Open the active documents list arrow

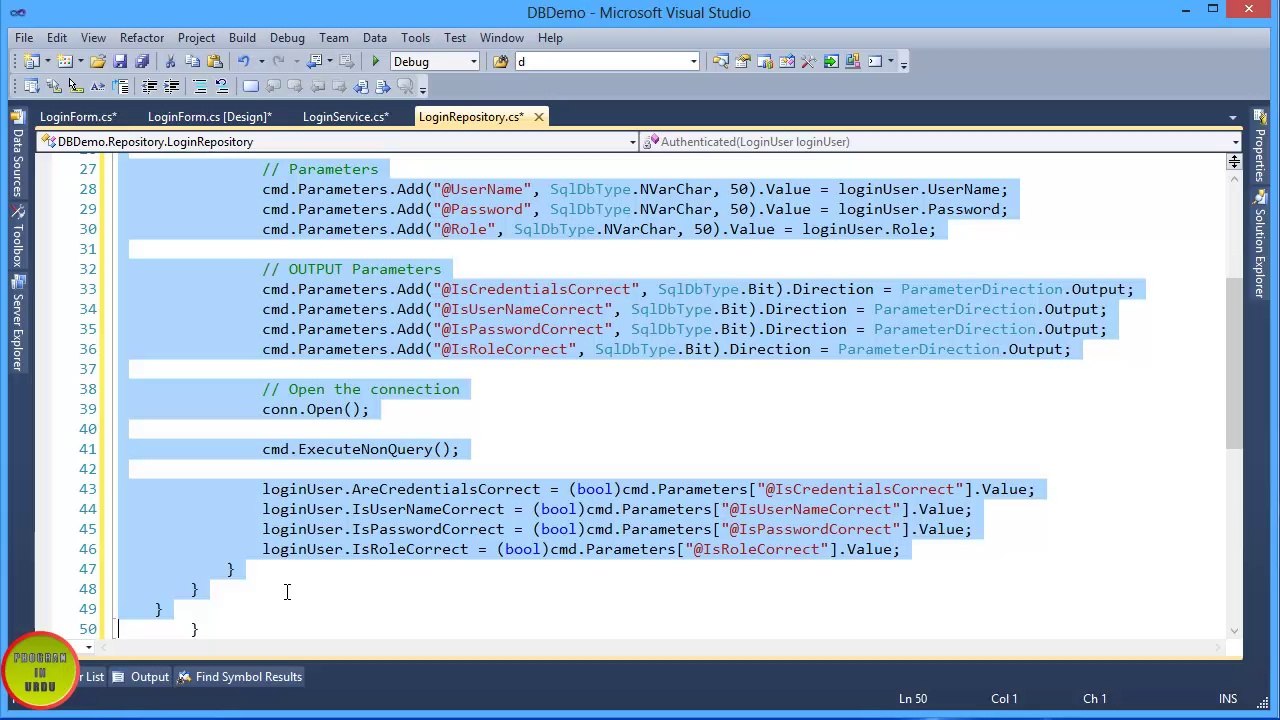click(x=1232, y=117)
